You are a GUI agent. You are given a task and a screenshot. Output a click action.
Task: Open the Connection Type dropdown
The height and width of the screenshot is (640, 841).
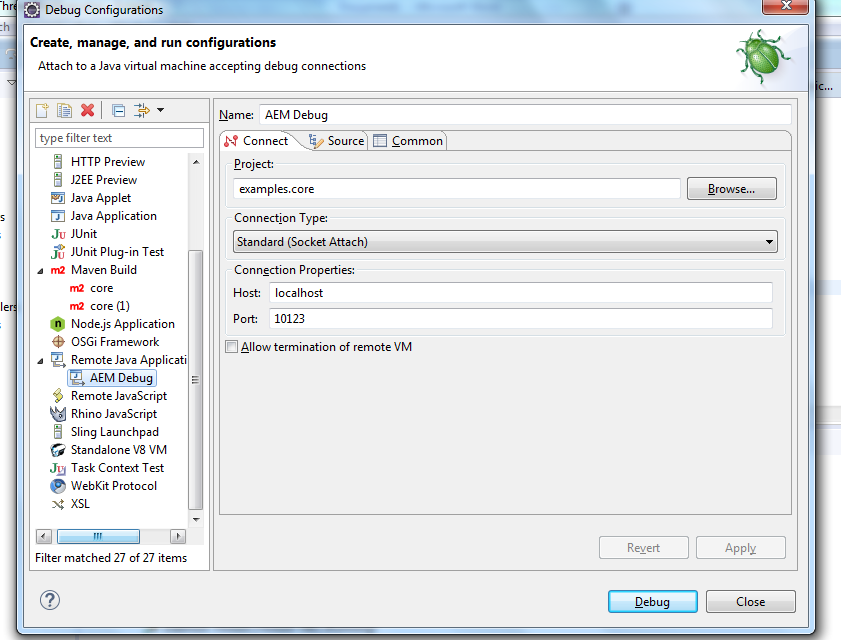tap(768, 241)
